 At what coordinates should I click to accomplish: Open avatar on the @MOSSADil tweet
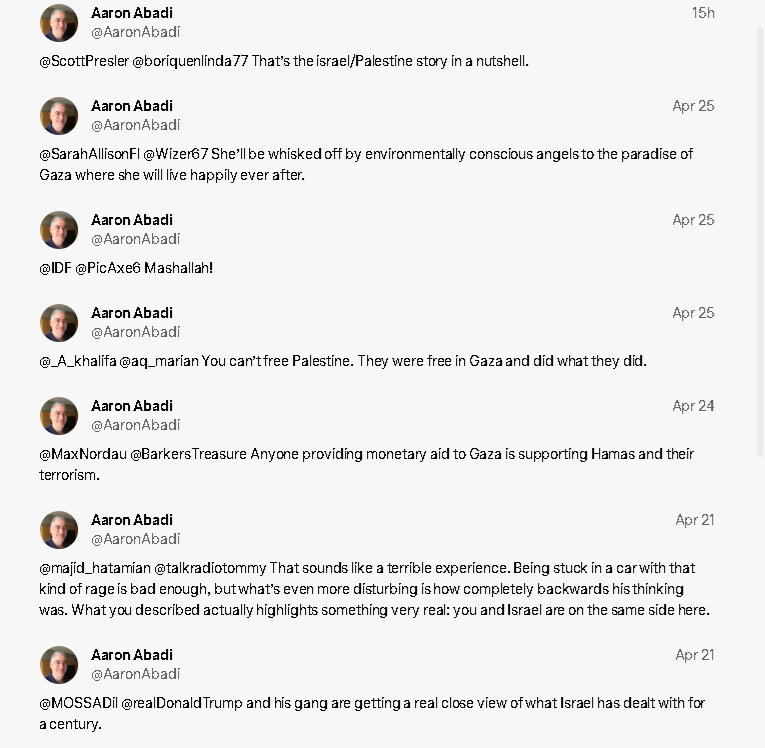click(59, 665)
